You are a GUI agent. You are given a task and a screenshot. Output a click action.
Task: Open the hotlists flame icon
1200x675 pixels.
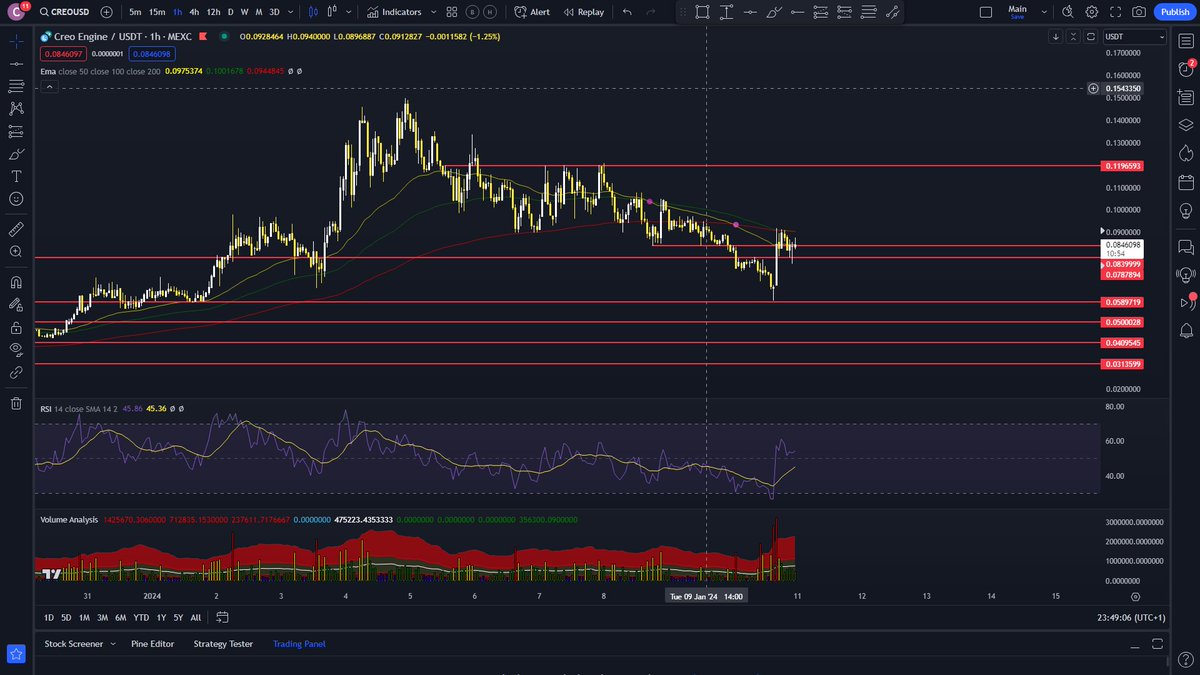click(x=1186, y=153)
